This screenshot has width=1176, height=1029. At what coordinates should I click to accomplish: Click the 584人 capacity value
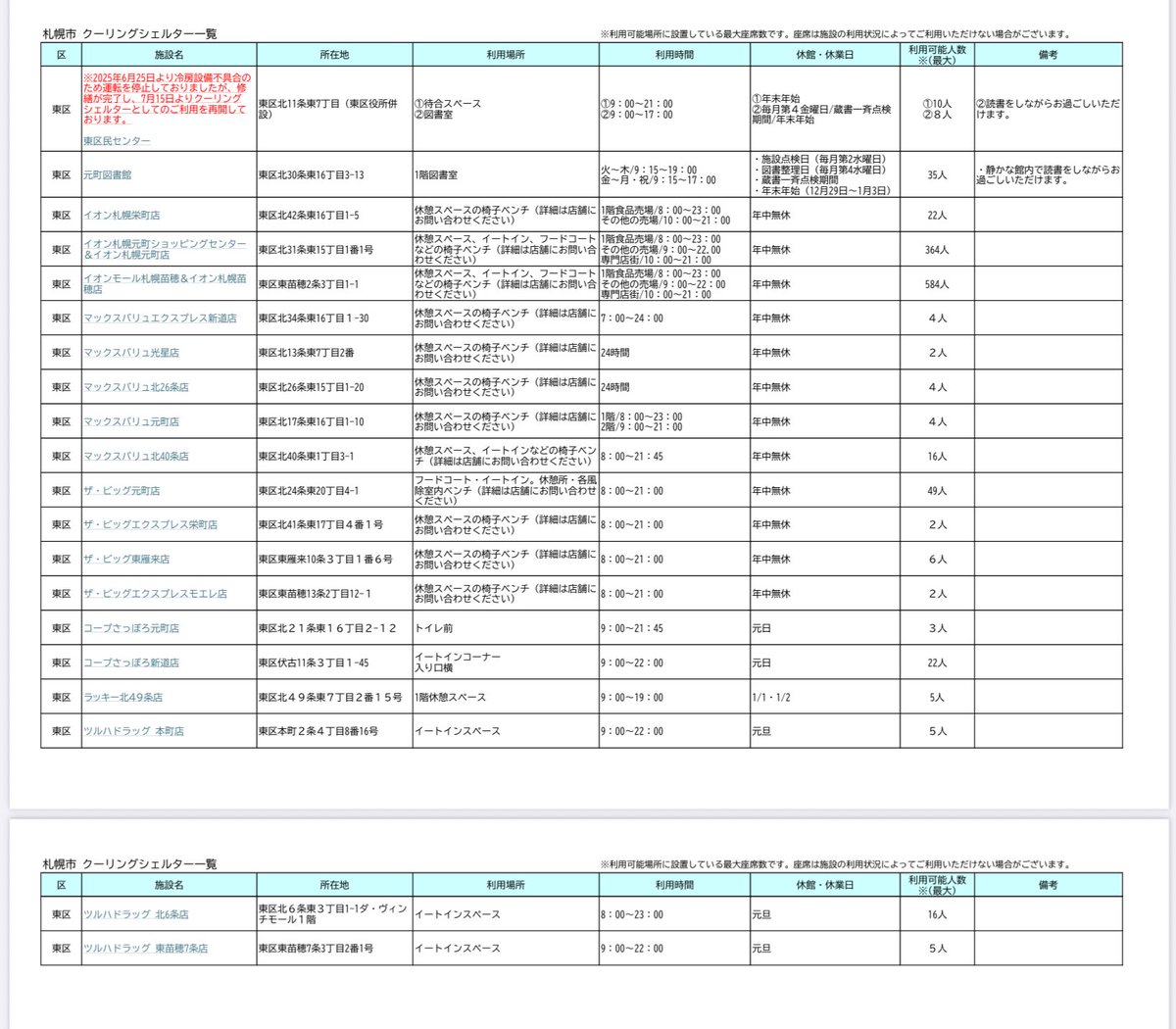tap(937, 283)
